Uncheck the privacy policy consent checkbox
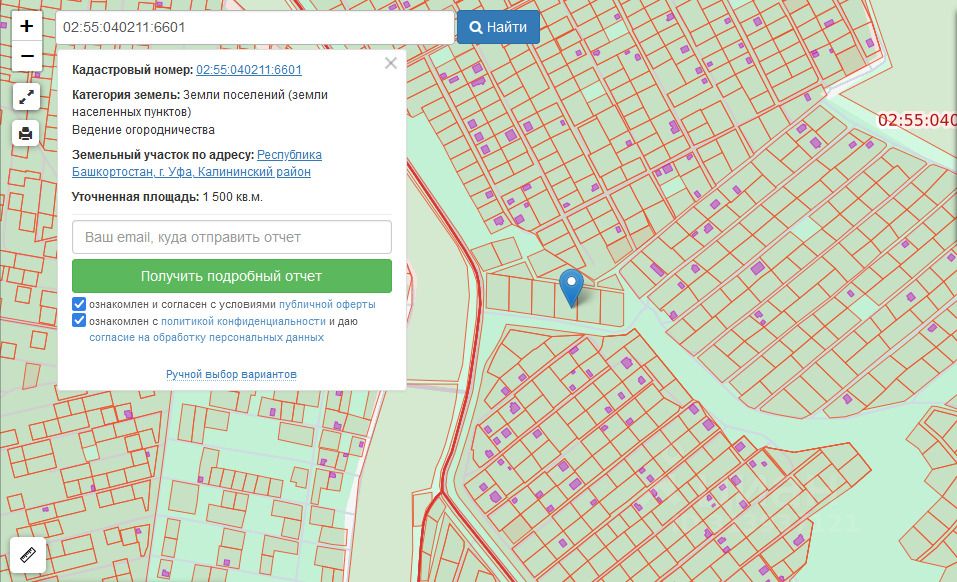 79,320
